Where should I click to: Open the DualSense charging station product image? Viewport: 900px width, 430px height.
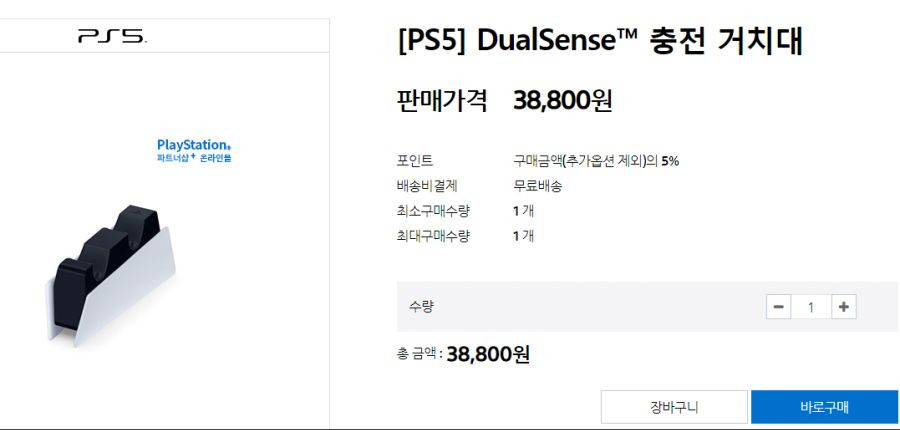click(x=110, y=274)
